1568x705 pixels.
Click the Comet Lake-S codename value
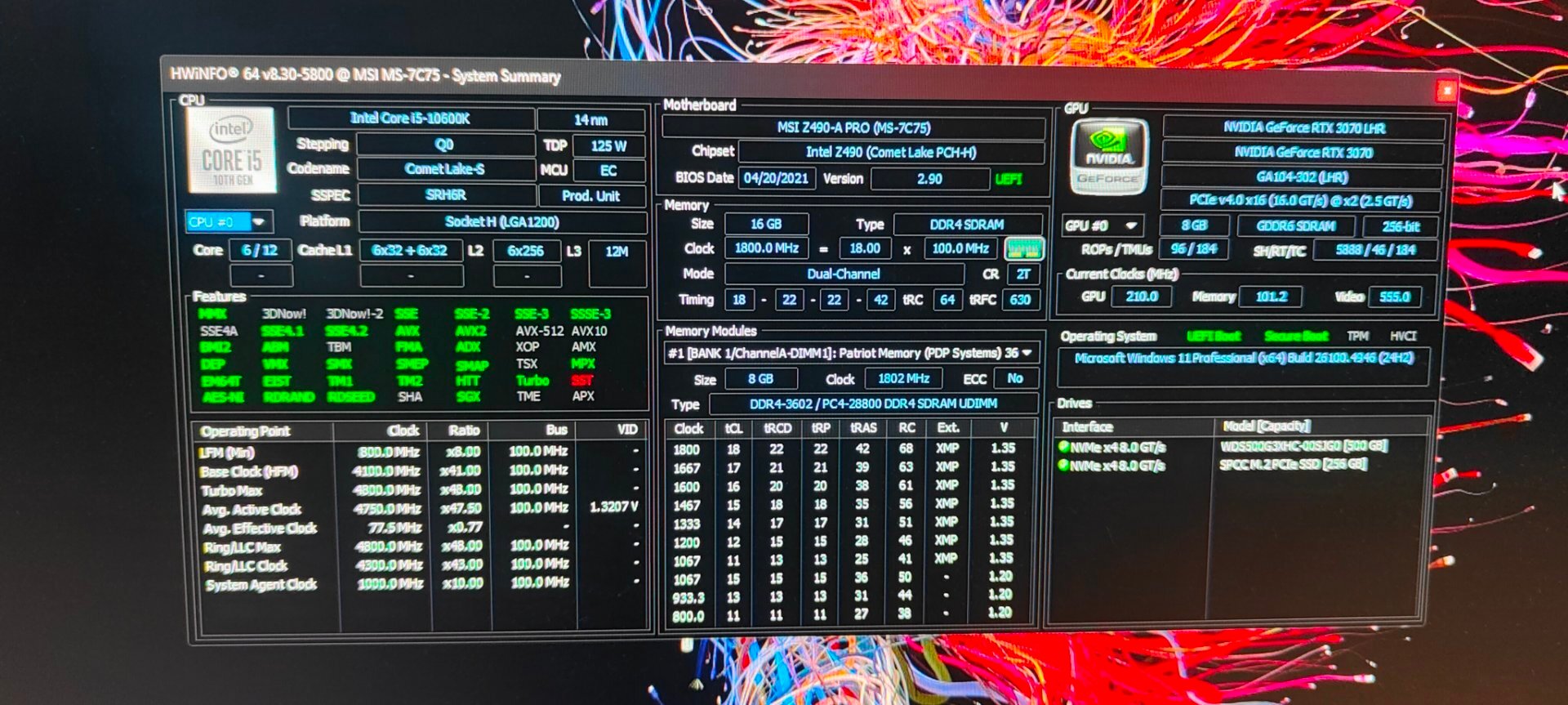445,169
